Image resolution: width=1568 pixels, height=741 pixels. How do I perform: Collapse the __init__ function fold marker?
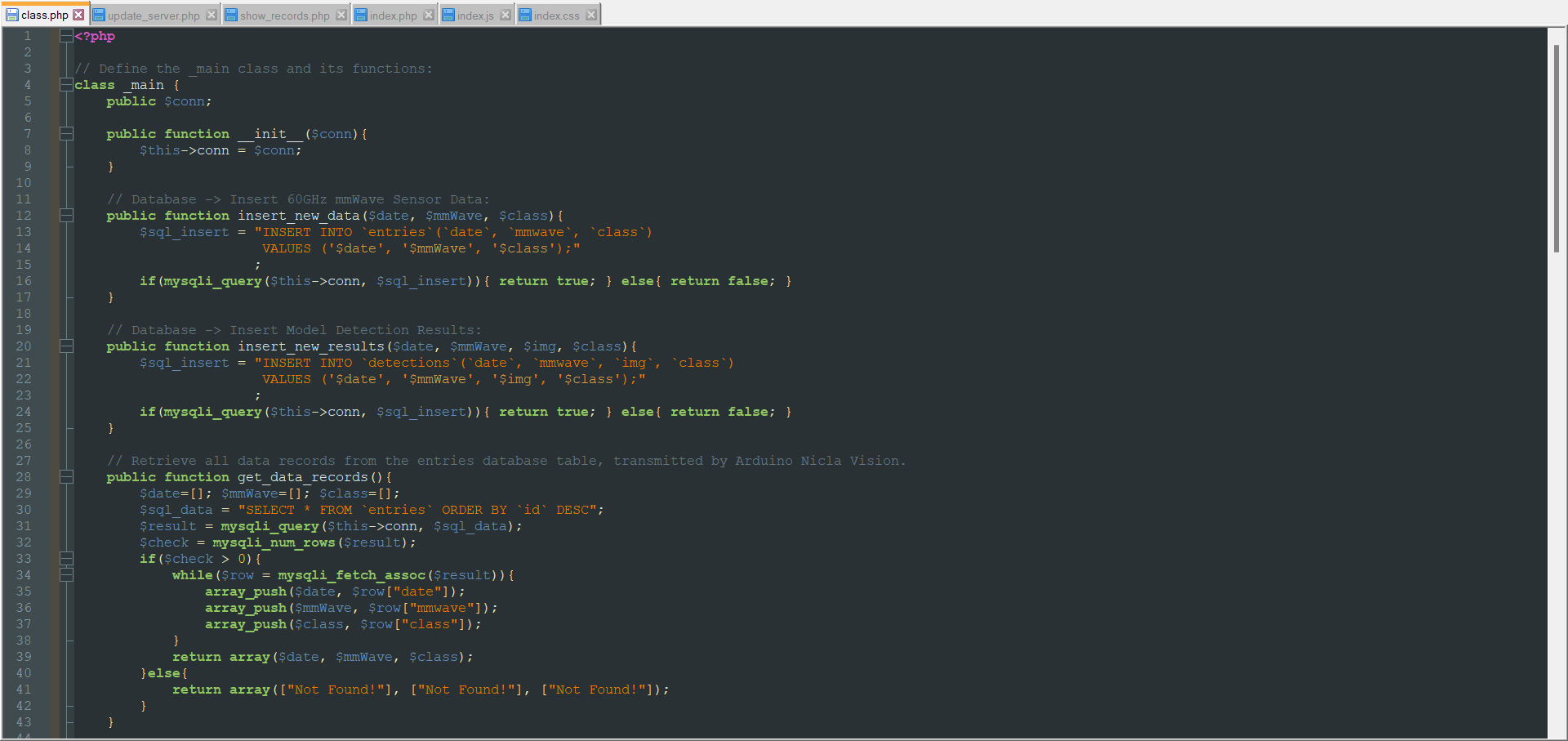(x=65, y=133)
